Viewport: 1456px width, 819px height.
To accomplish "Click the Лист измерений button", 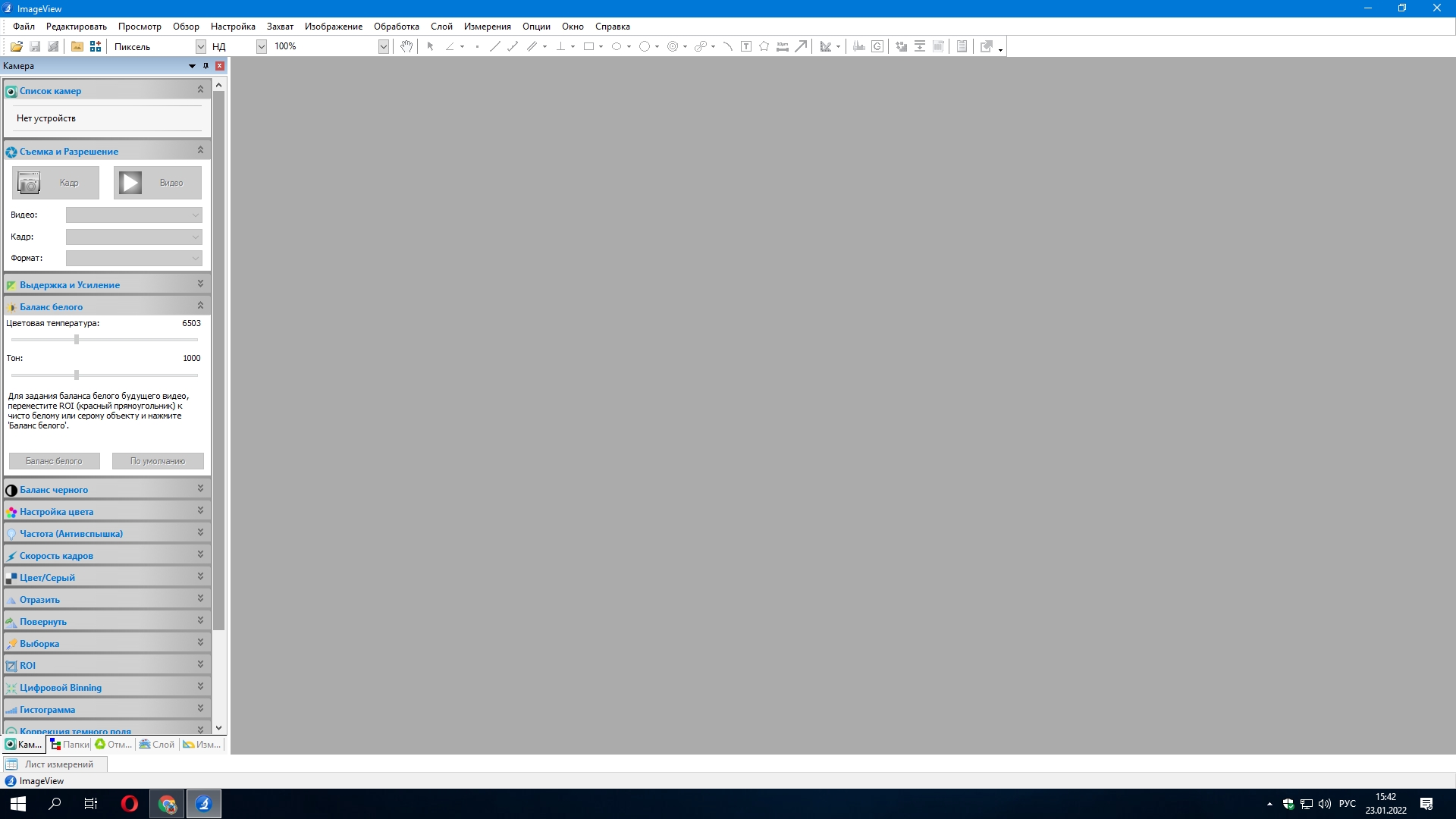I will point(55,764).
